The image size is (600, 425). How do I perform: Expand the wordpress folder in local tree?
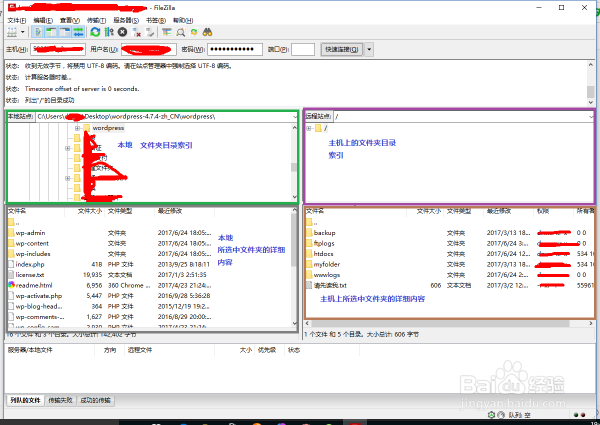[x=77, y=128]
